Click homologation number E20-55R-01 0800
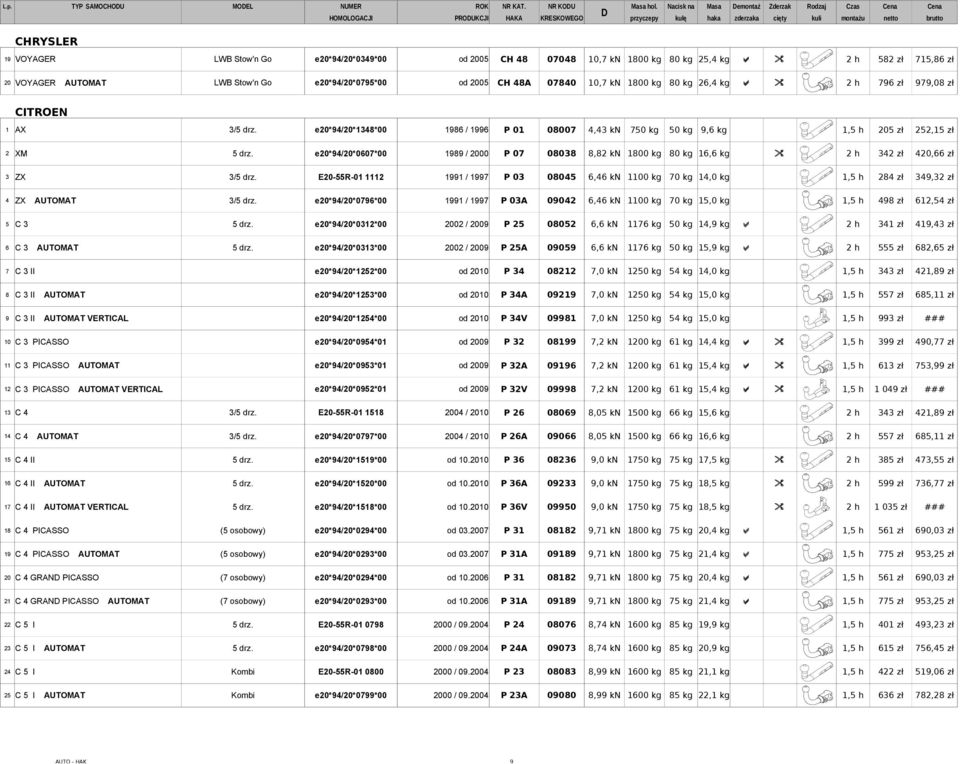 coord(351,672)
